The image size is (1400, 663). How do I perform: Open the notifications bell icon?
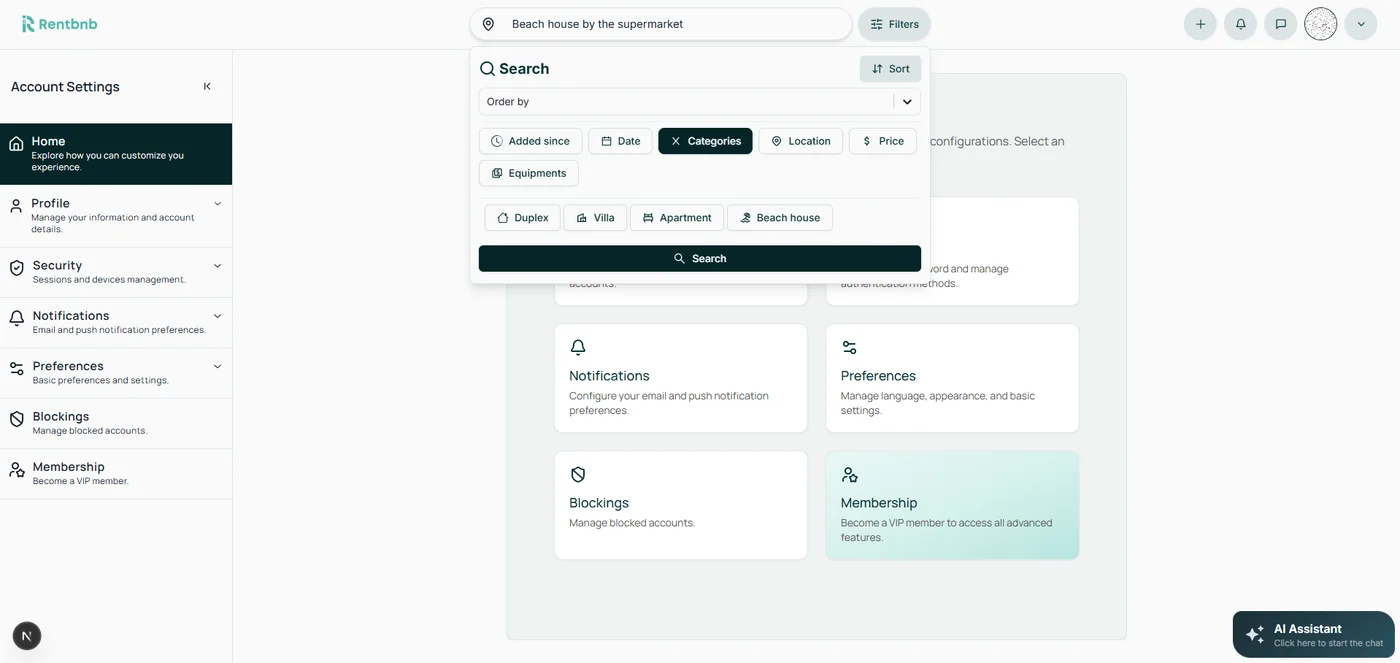[x=1240, y=24]
